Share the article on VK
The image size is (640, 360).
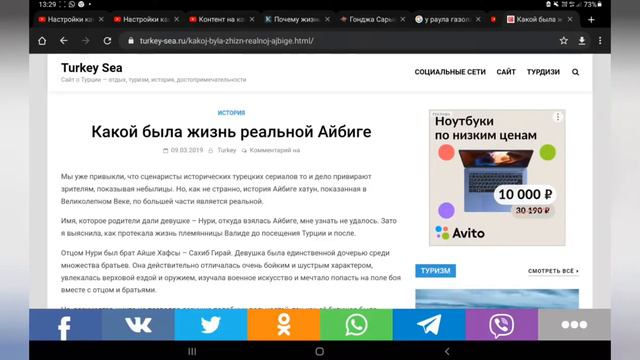coord(138,325)
